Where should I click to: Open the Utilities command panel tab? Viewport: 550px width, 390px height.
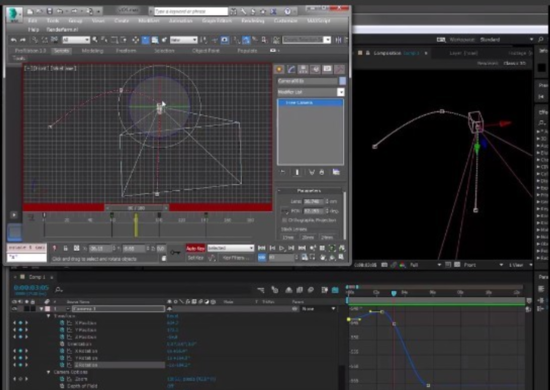[x=339, y=69]
